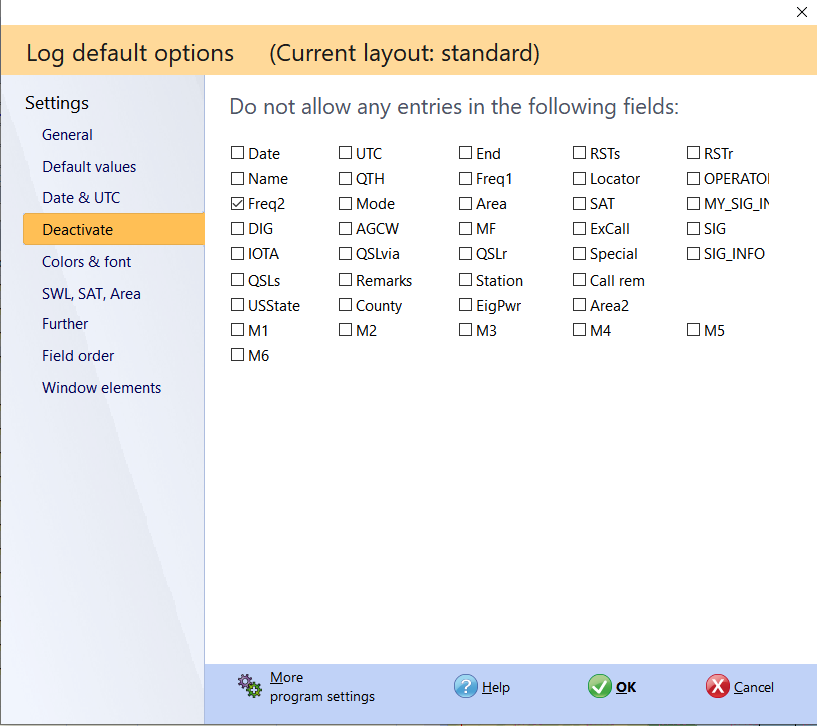Check the SIG_INFO checkbox
817x726 pixels.
pyautogui.click(x=694, y=253)
